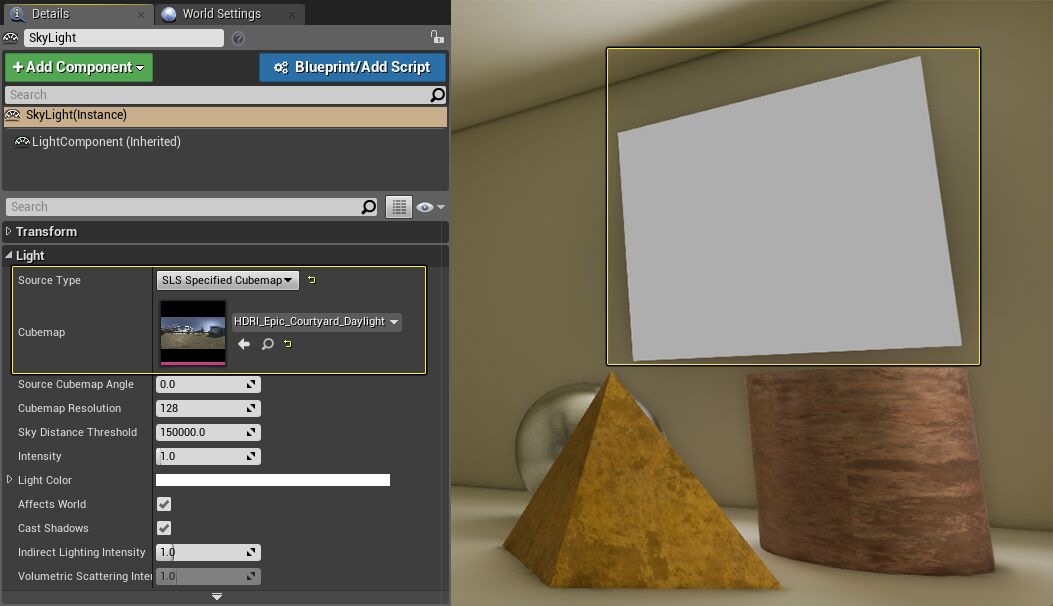Click the white Light Color swatch
The width and height of the screenshot is (1053, 606).
pyautogui.click(x=272, y=480)
